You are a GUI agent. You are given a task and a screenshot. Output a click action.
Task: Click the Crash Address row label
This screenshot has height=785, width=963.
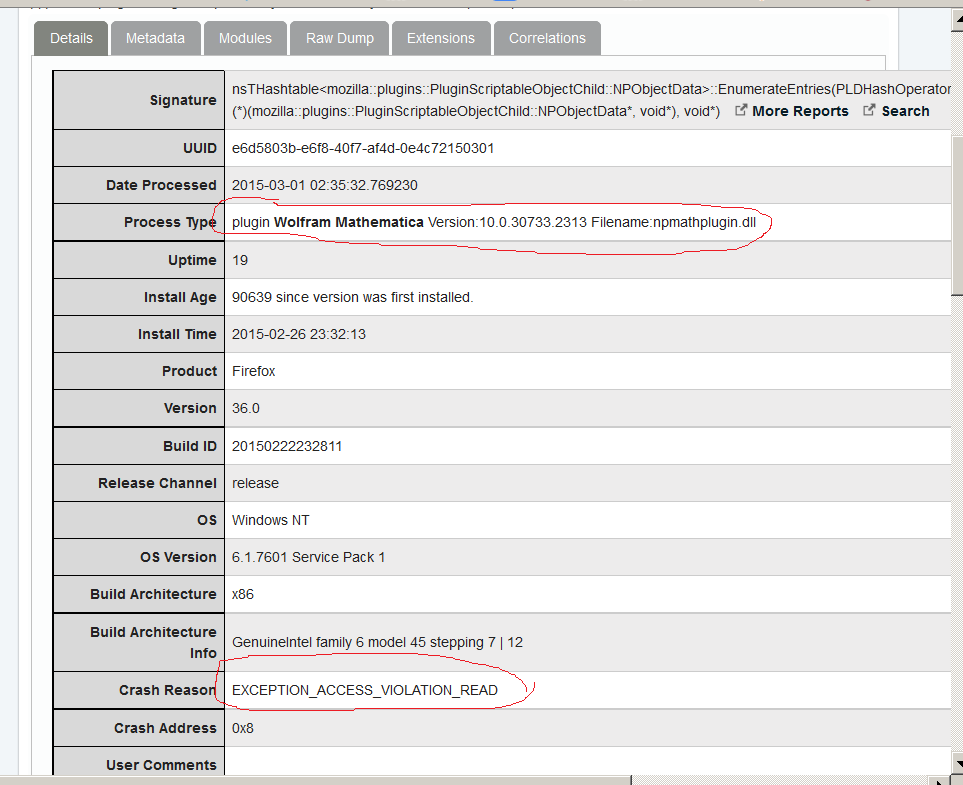pos(165,728)
